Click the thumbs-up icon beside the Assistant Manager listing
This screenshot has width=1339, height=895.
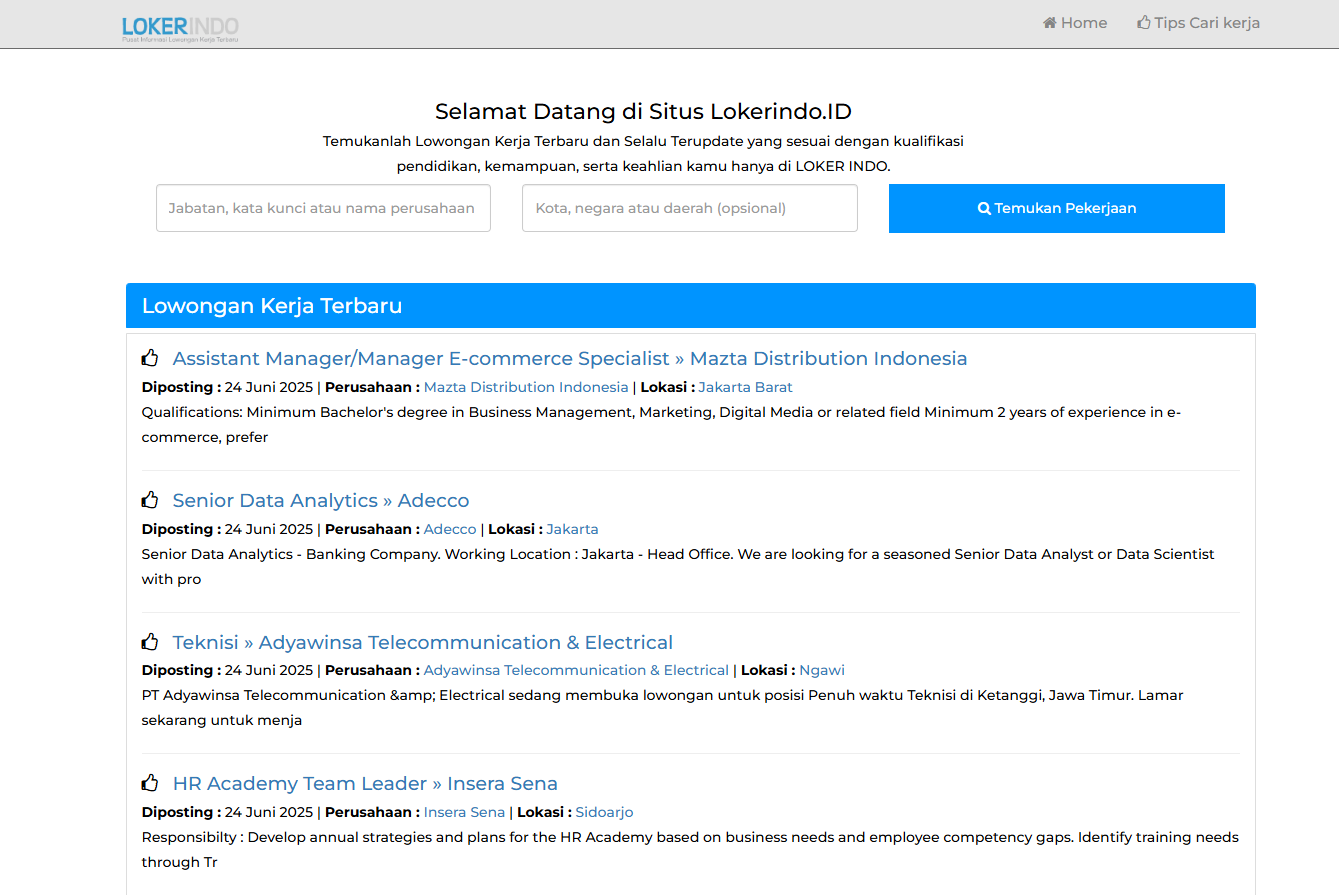pyautogui.click(x=151, y=357)
